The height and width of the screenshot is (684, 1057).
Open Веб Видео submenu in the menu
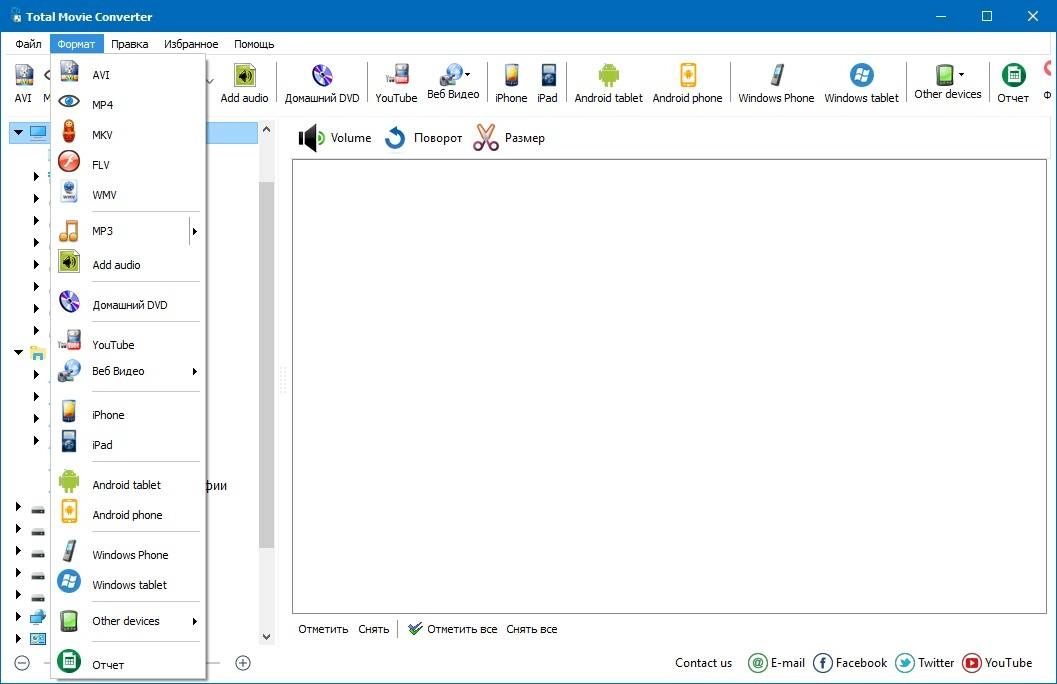(128, 371)
